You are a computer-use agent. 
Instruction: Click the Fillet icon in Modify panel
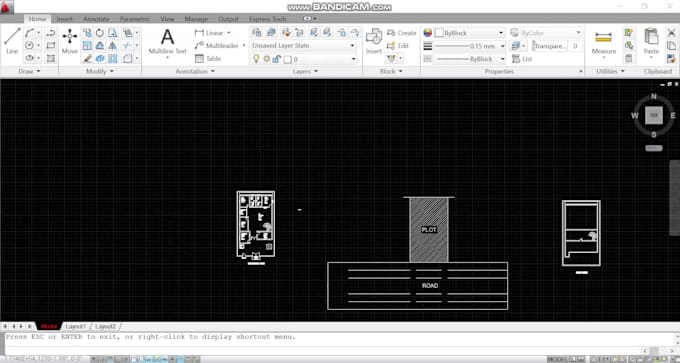[127, 58]
